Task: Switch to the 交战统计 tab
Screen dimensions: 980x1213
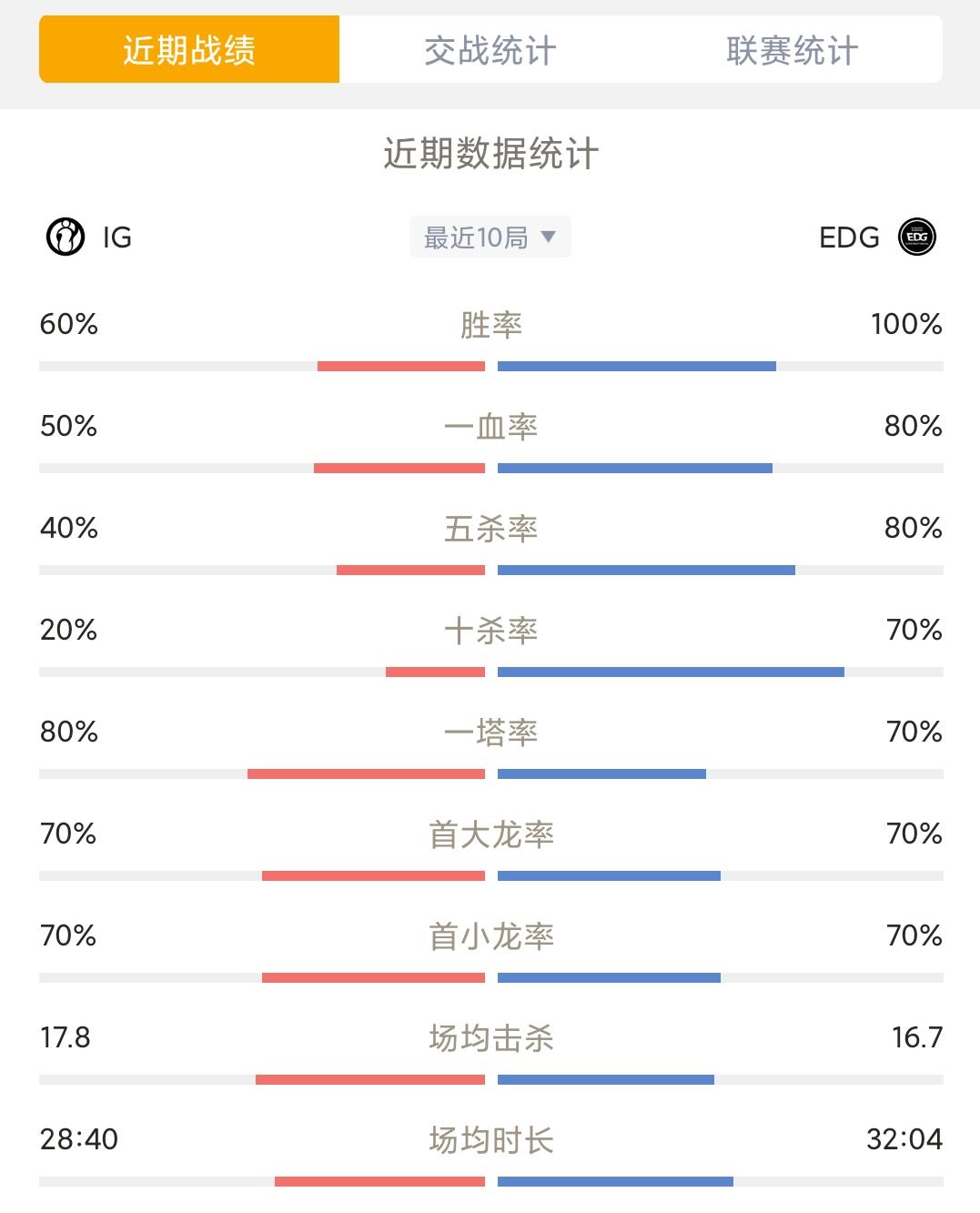Action: 490,50
